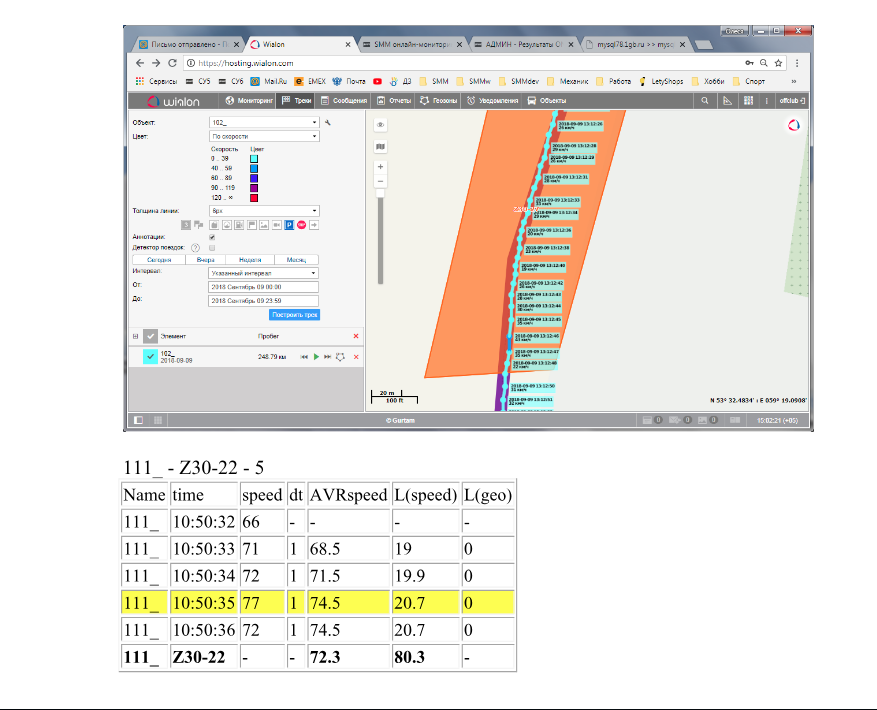Click the red 120+ speed color swatch
This screenshot has width=877, height=710.
(255, 198)
